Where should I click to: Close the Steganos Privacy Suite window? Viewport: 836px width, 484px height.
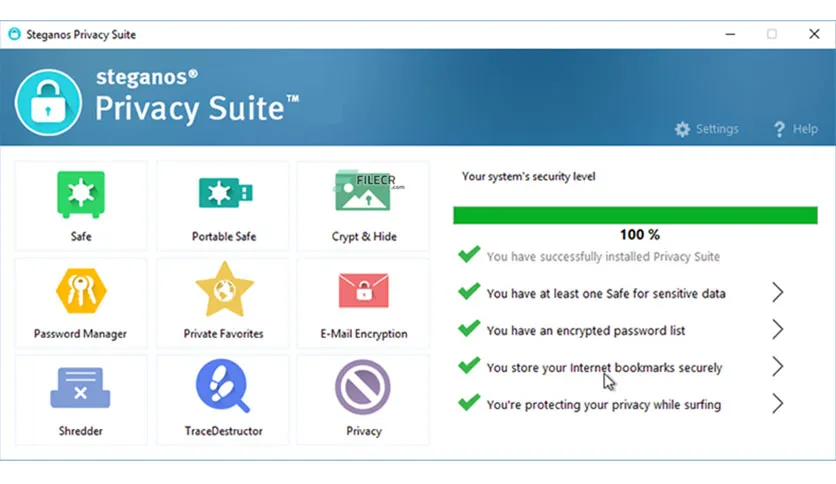pos(814,34)
